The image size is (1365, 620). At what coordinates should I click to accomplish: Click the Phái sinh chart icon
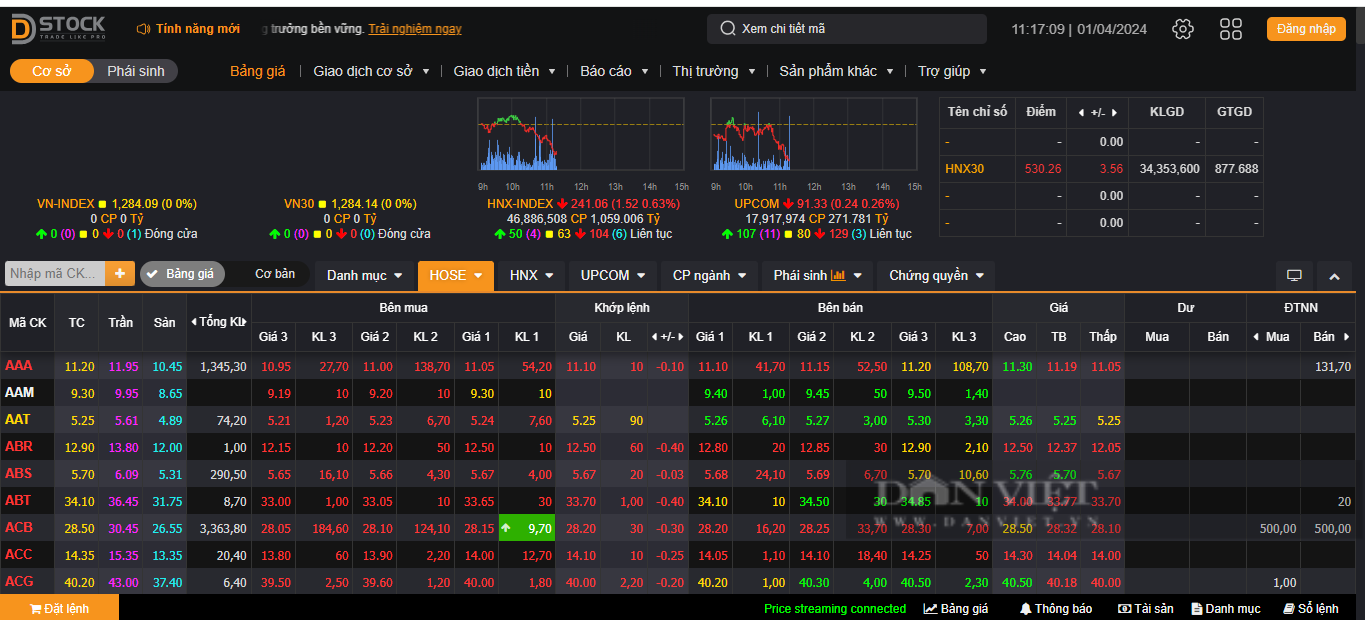pyautogui.click(x=838, y=275)
